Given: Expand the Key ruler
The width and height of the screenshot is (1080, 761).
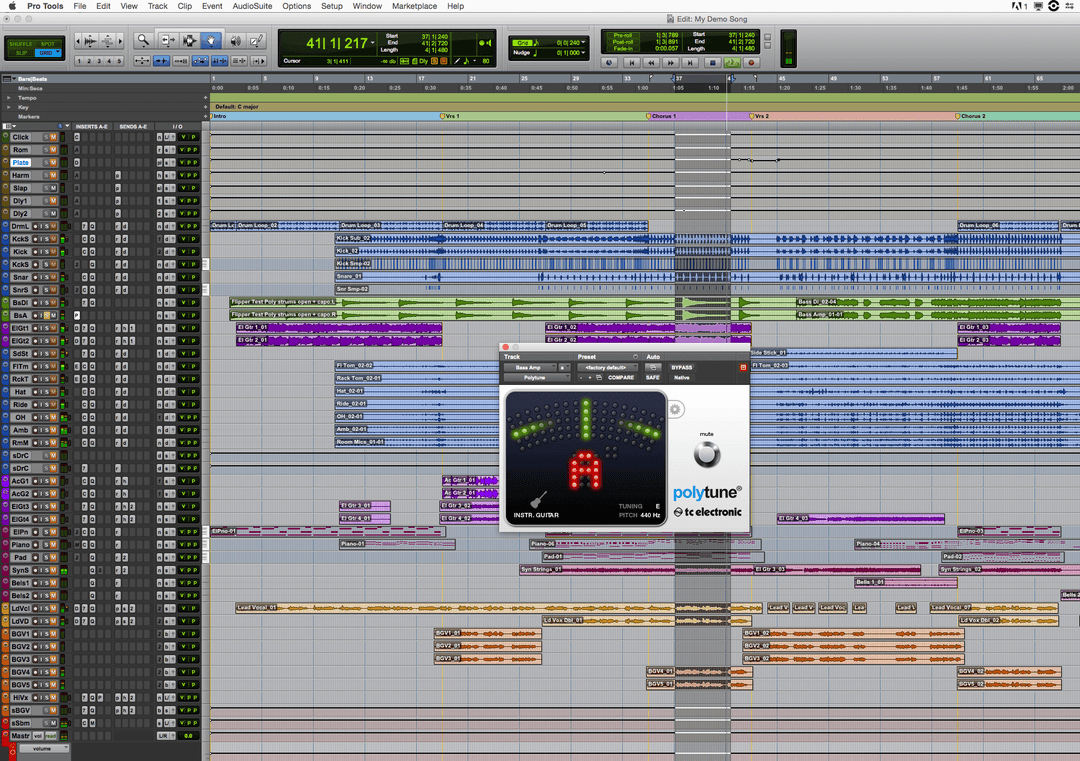Looking at the screenshot, I should point(9,107).
